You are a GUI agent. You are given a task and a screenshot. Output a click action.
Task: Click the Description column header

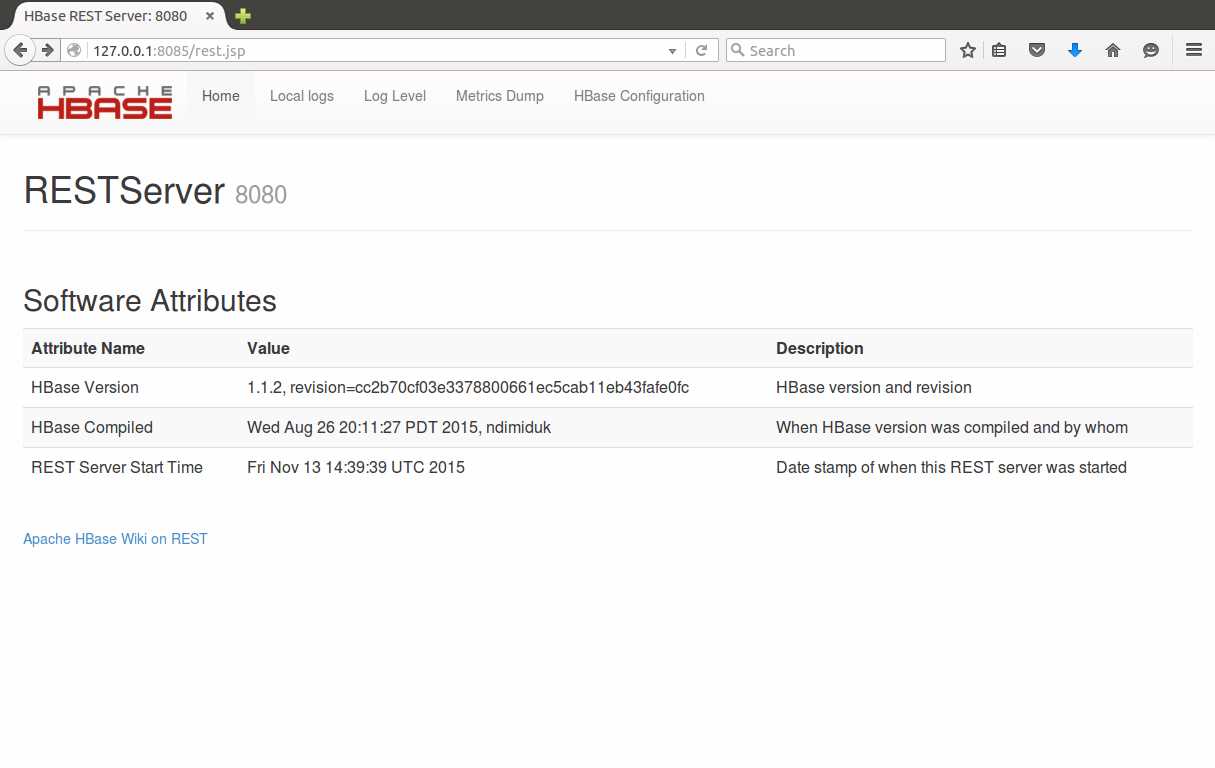point(820,348)
